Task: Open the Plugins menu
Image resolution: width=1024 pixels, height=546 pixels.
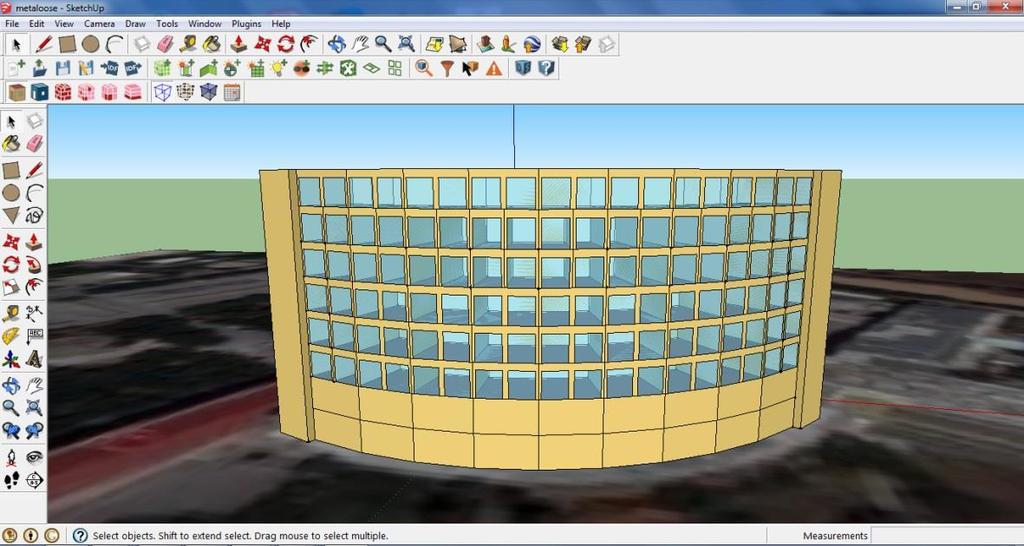Action: click(246, 24)
